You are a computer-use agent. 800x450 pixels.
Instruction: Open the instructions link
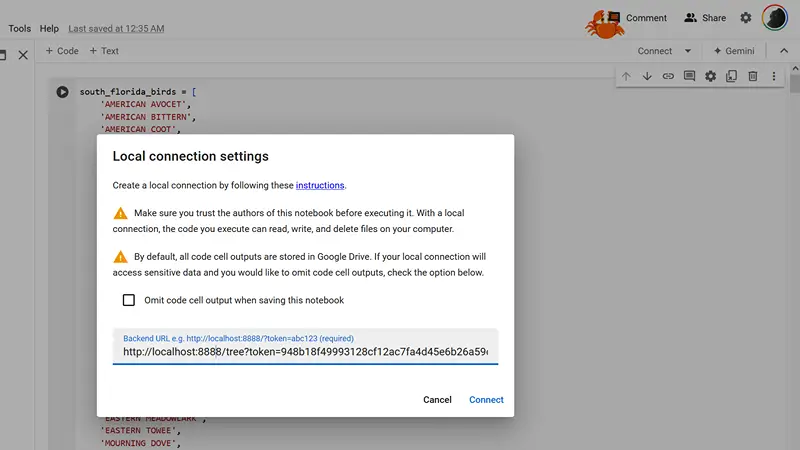point(320,185)
